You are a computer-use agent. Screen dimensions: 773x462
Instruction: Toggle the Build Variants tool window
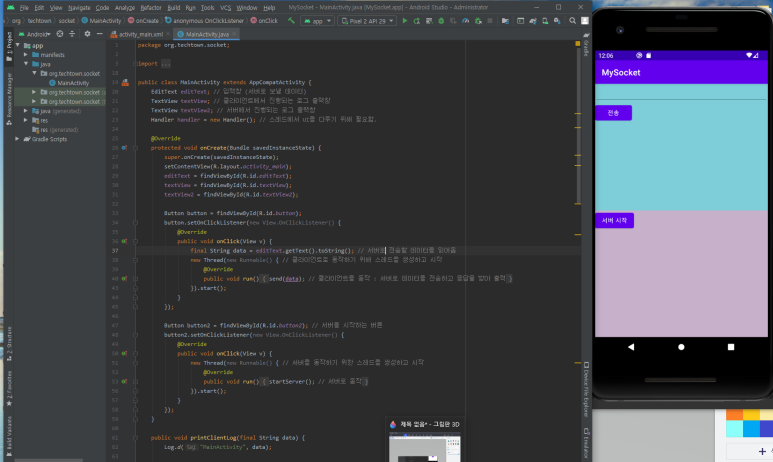[x=9, y=437]
